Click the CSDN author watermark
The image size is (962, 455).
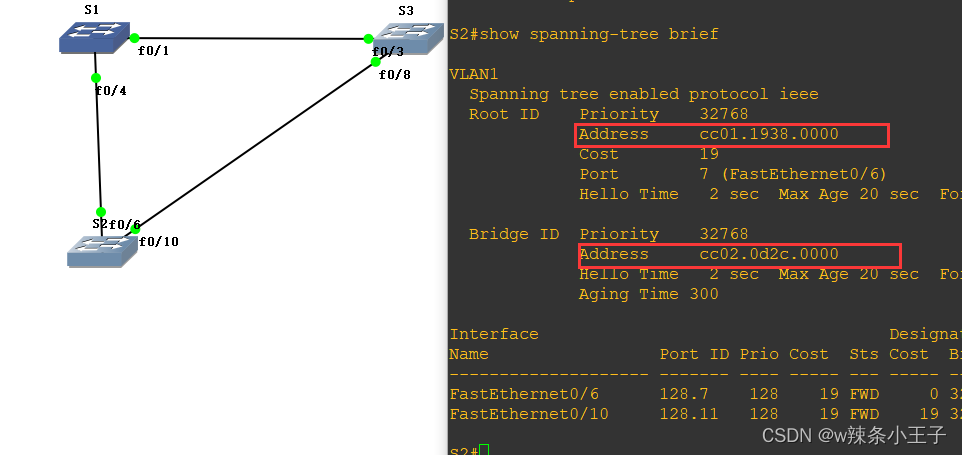click(854, 435)
